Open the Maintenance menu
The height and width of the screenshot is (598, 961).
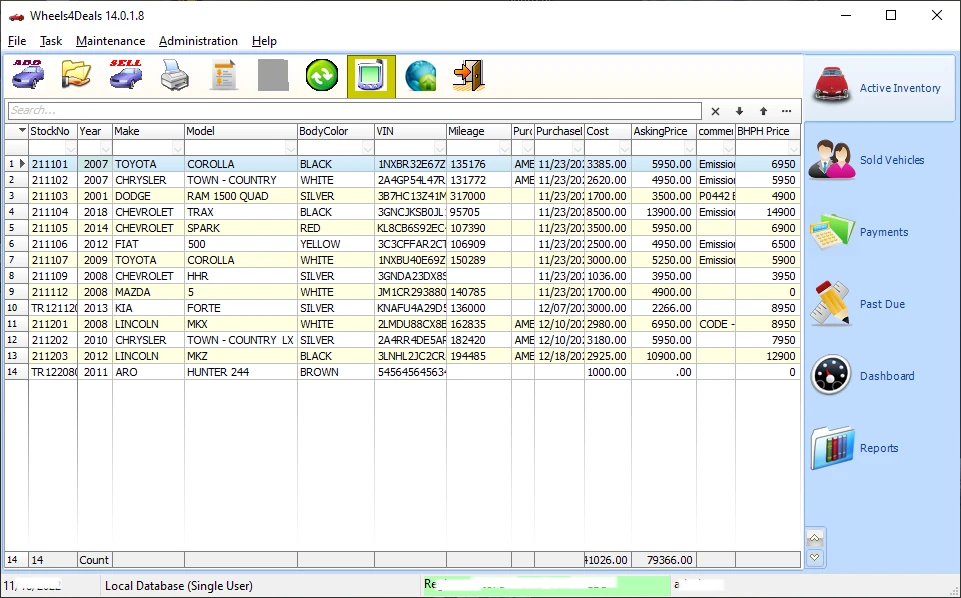(x=110, y=41)
